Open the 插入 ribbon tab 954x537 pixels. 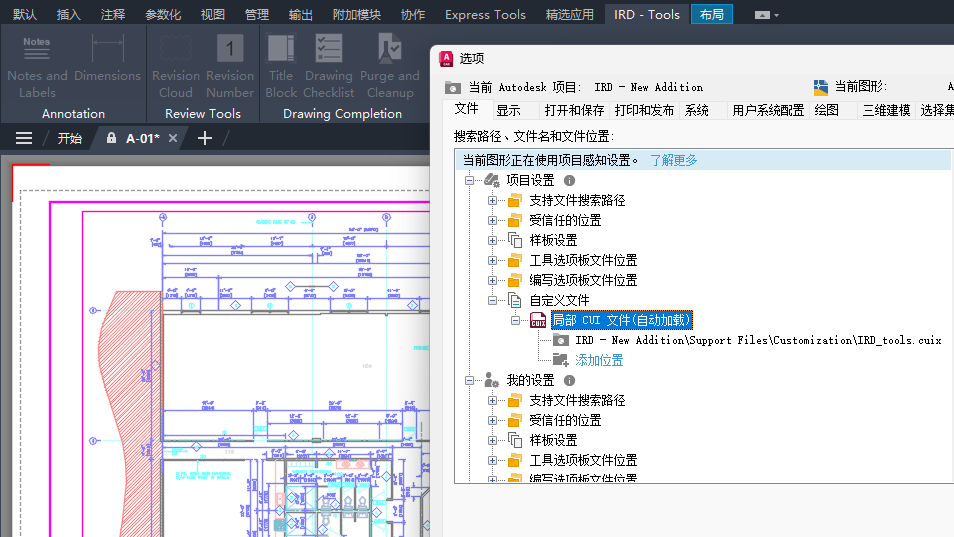coord(68,15)
